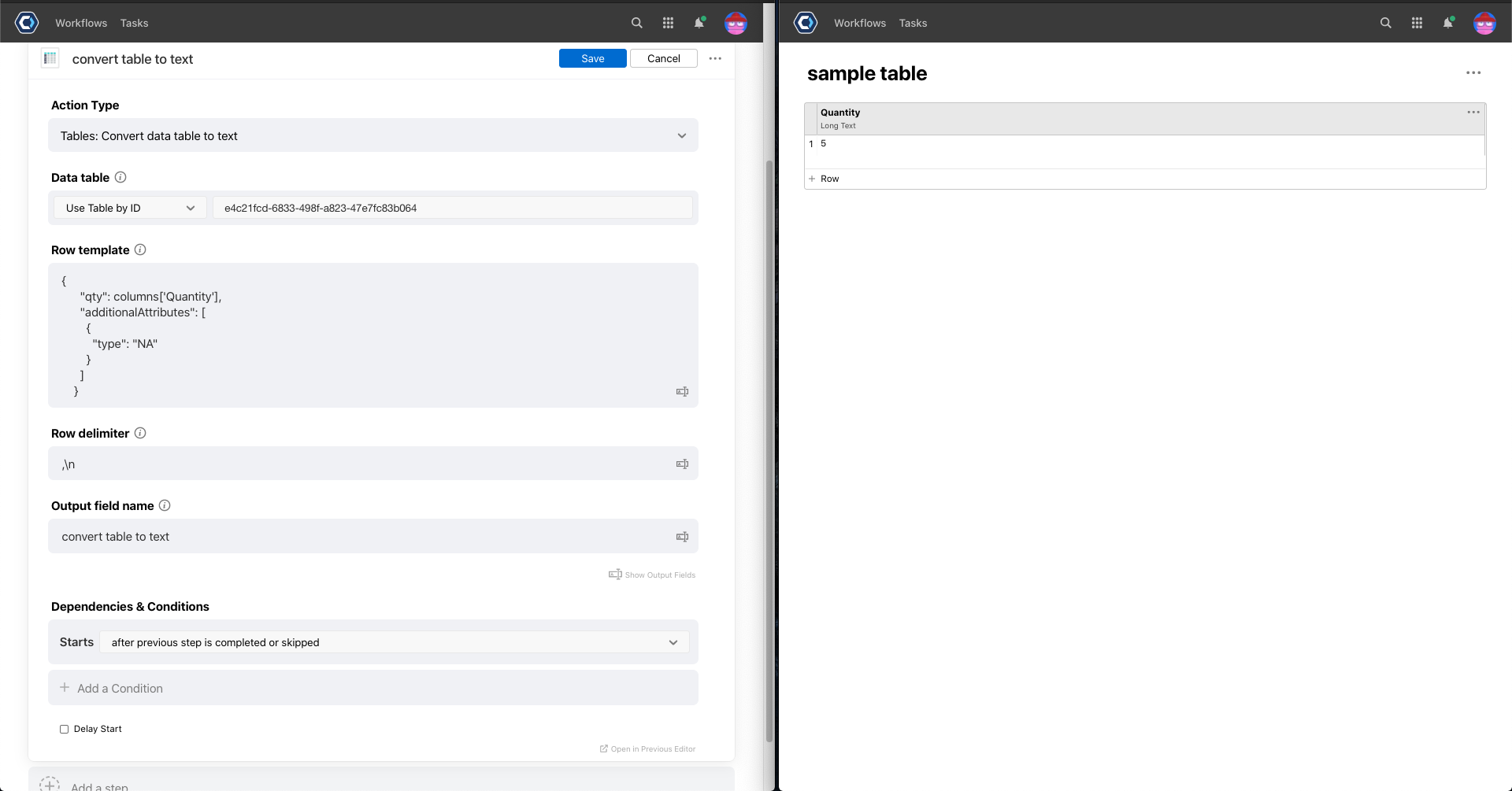Change the Use Table by ID selector
This screenshot has width=1512, height=791.
point(128,208)
